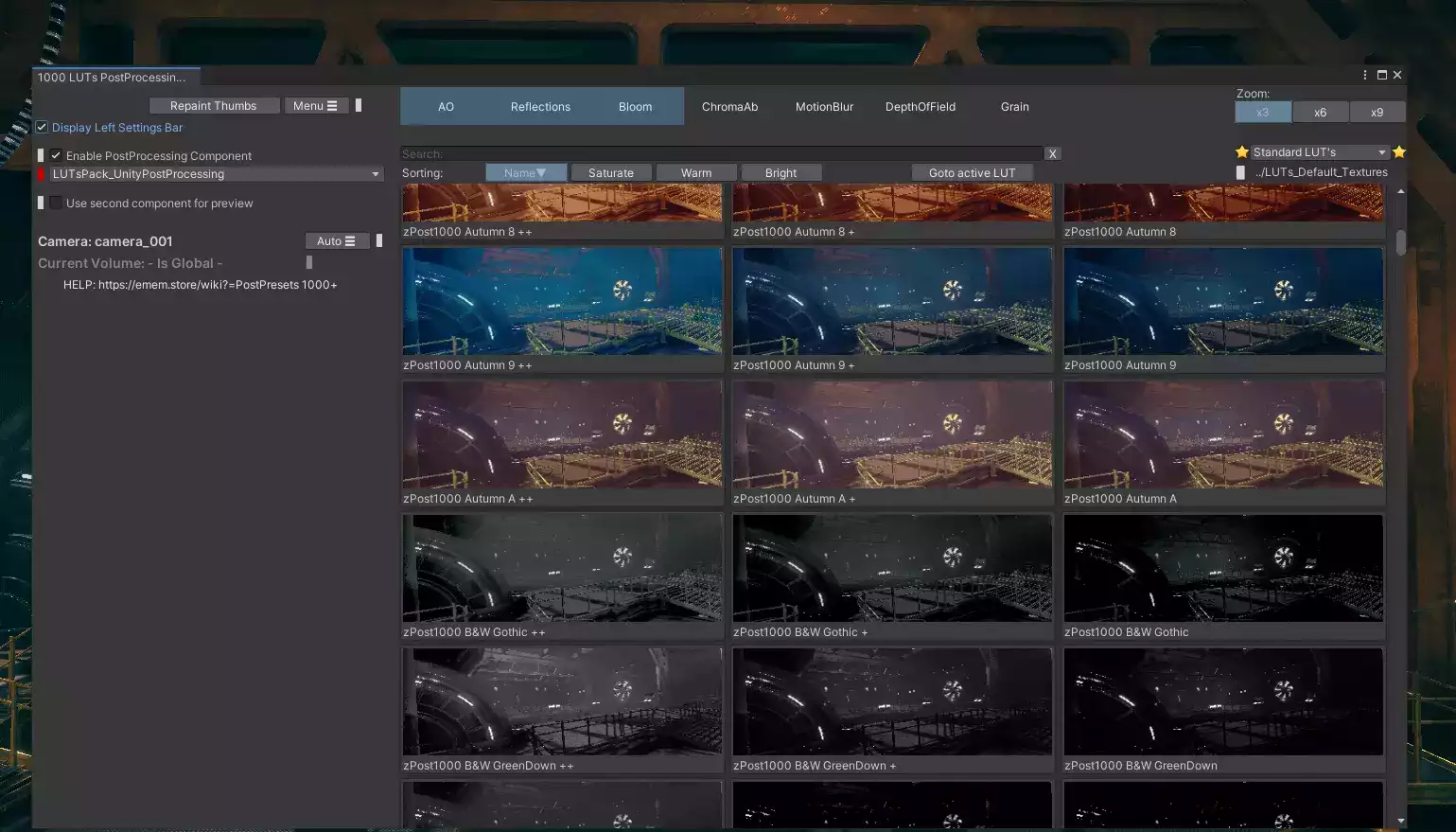
Task: Select the 1000 LUTs PostProcessing tab
Action: pos(115,78)
